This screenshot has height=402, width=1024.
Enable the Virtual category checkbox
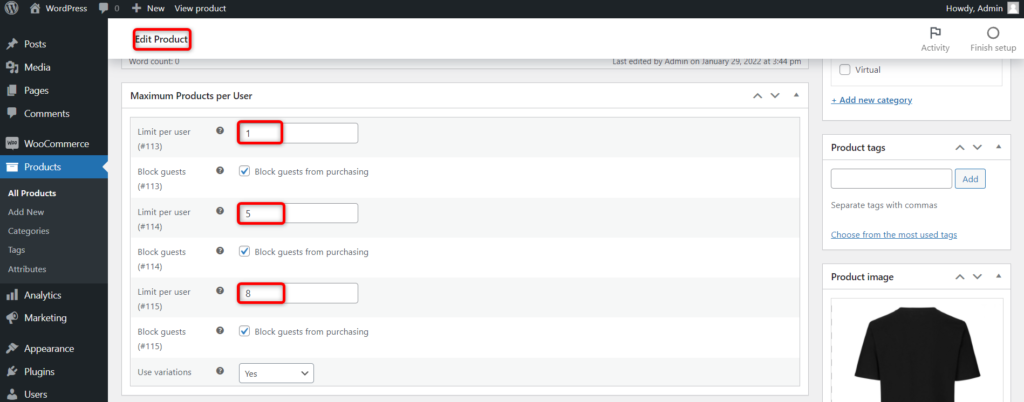(845, 70)
